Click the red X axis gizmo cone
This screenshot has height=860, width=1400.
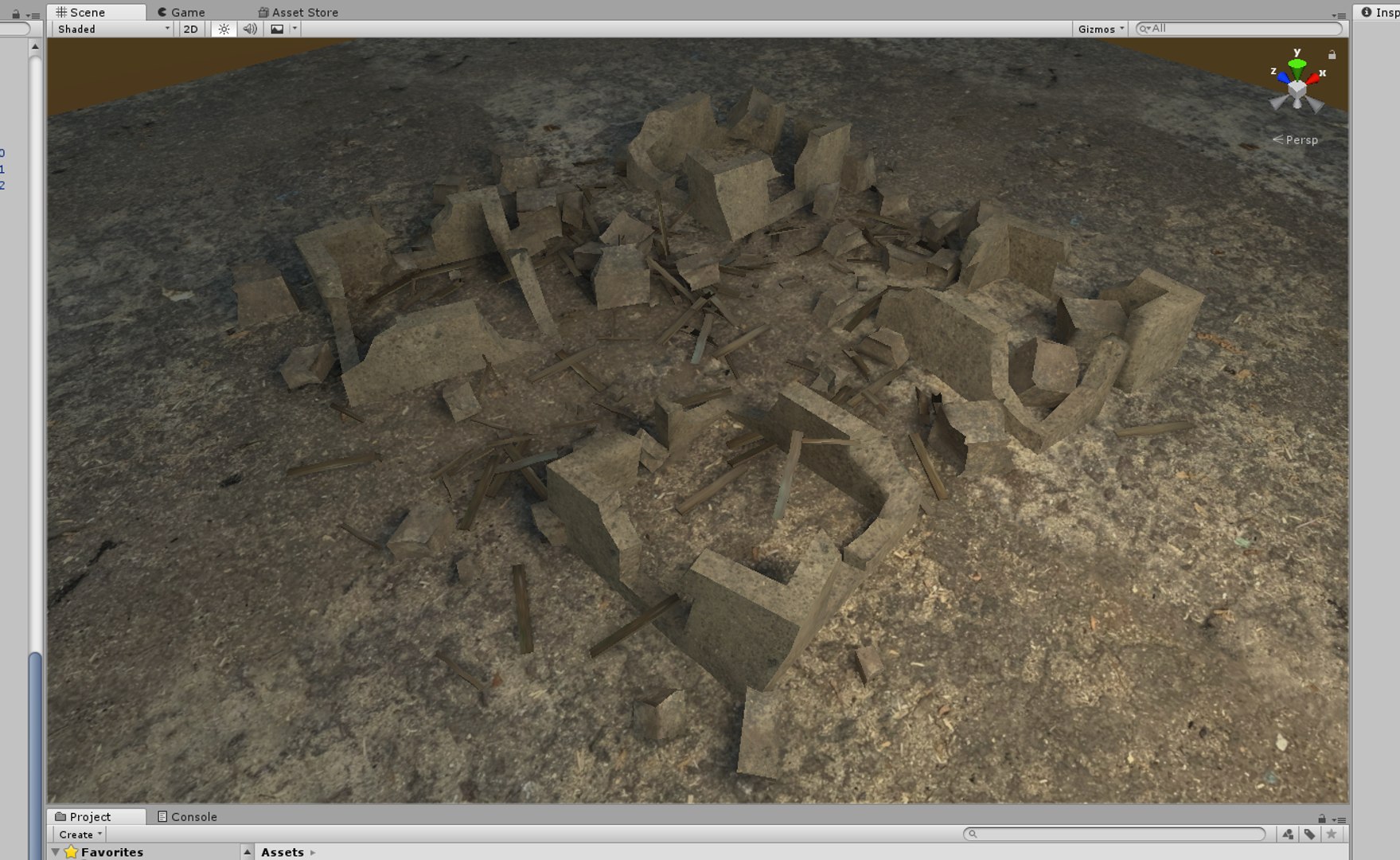[1314, 77]
